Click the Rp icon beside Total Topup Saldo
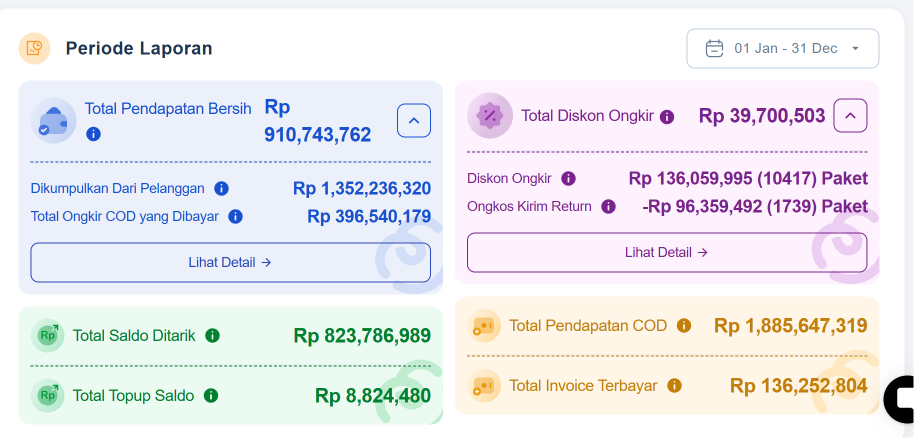The width and height of the screenshot is (914, 438). (47, 395)
